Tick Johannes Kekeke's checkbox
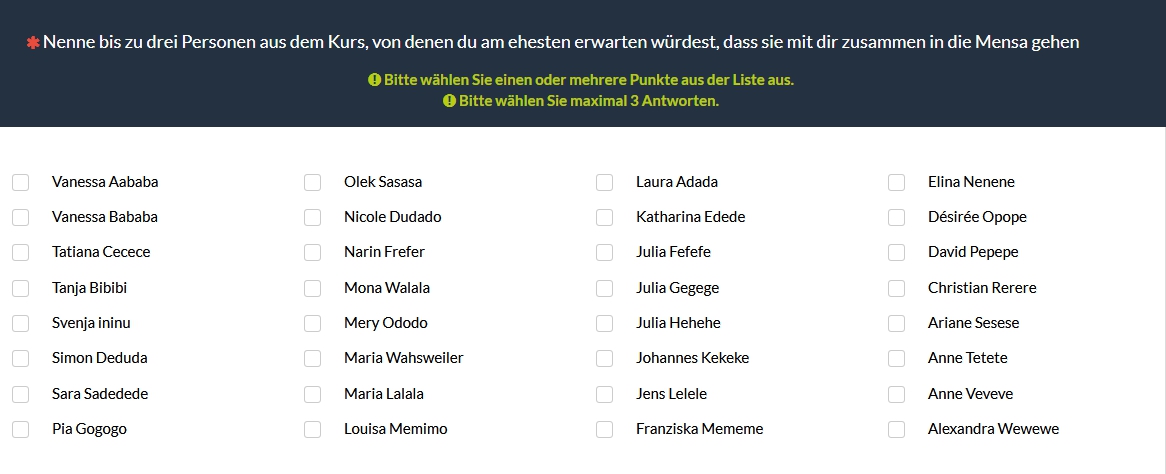 (604, 358)
